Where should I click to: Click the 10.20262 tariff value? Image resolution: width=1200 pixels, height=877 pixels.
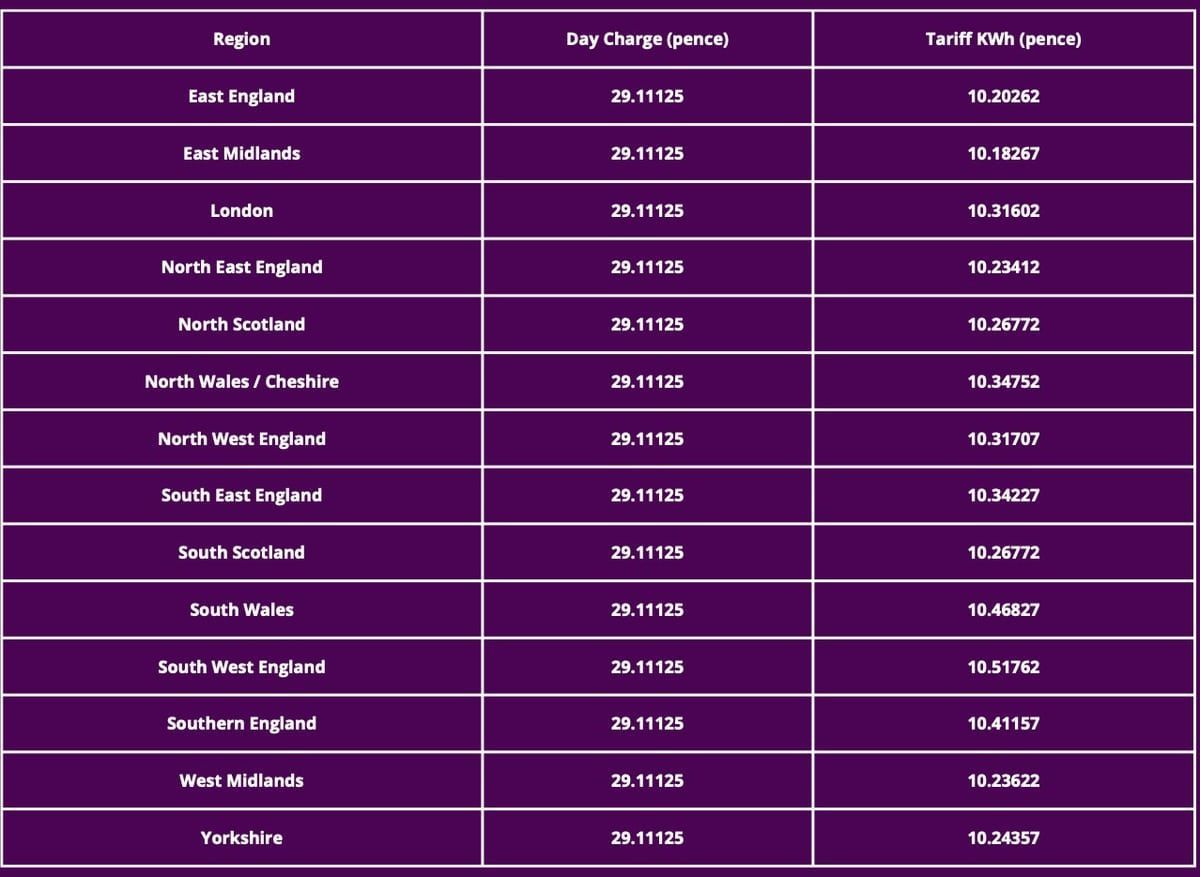[1003, 97]
